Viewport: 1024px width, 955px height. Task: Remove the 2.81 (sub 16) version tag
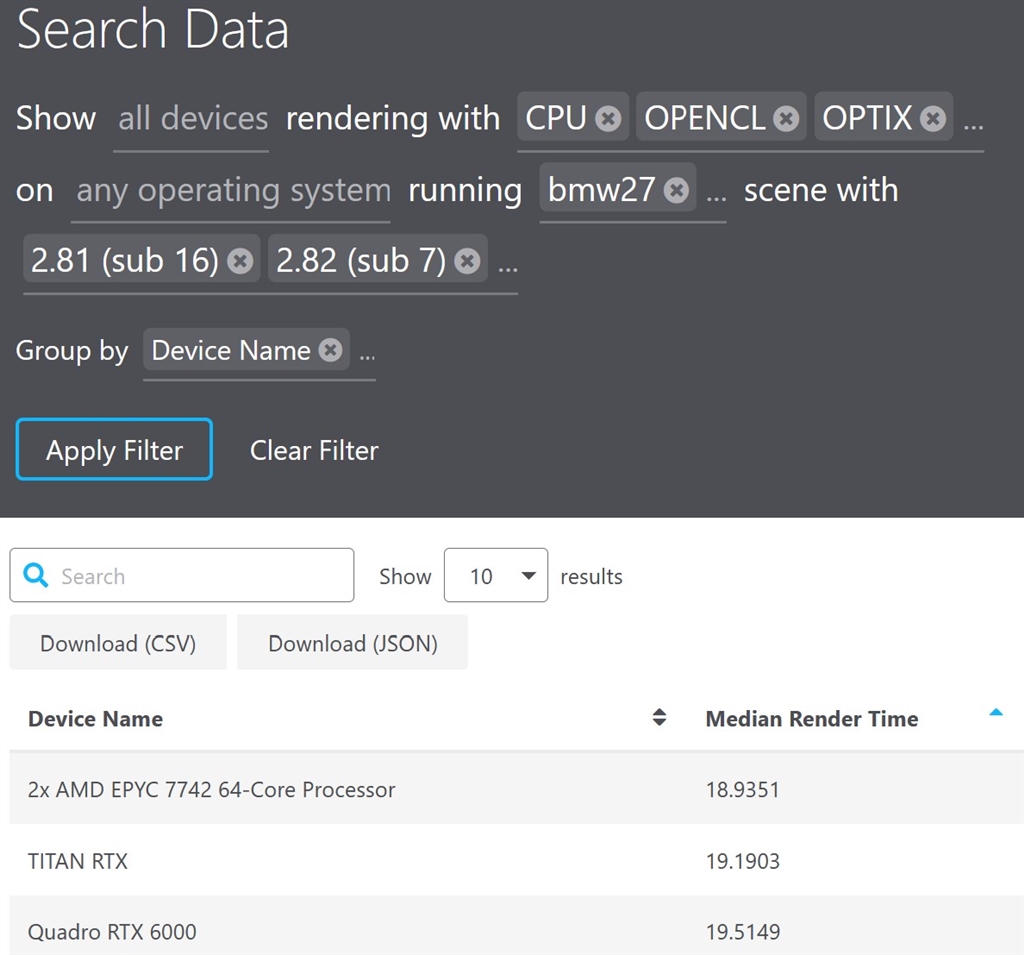[240, 261]
